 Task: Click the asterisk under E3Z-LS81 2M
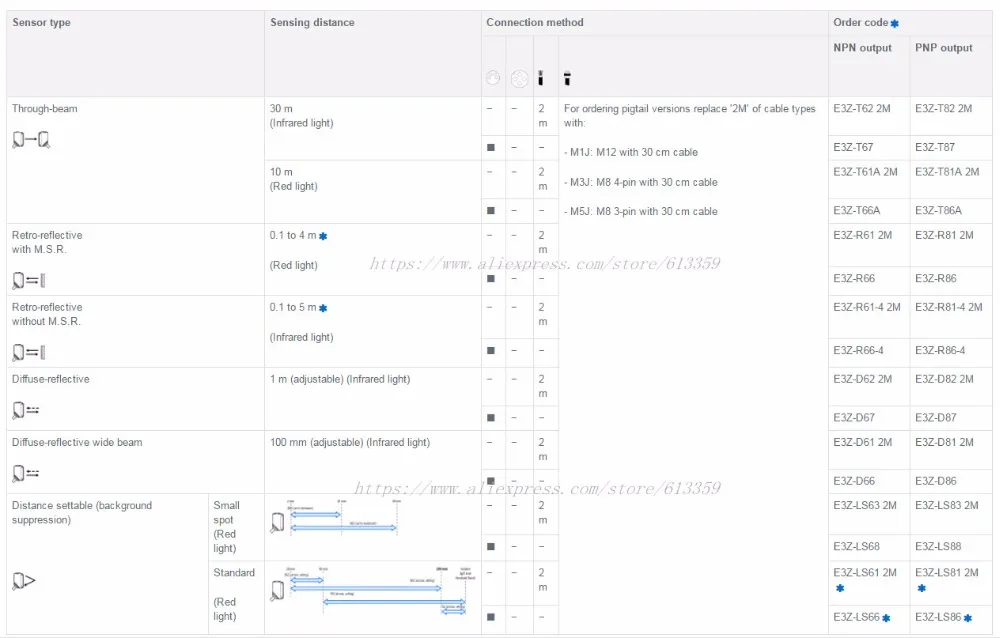pos(922,588)
